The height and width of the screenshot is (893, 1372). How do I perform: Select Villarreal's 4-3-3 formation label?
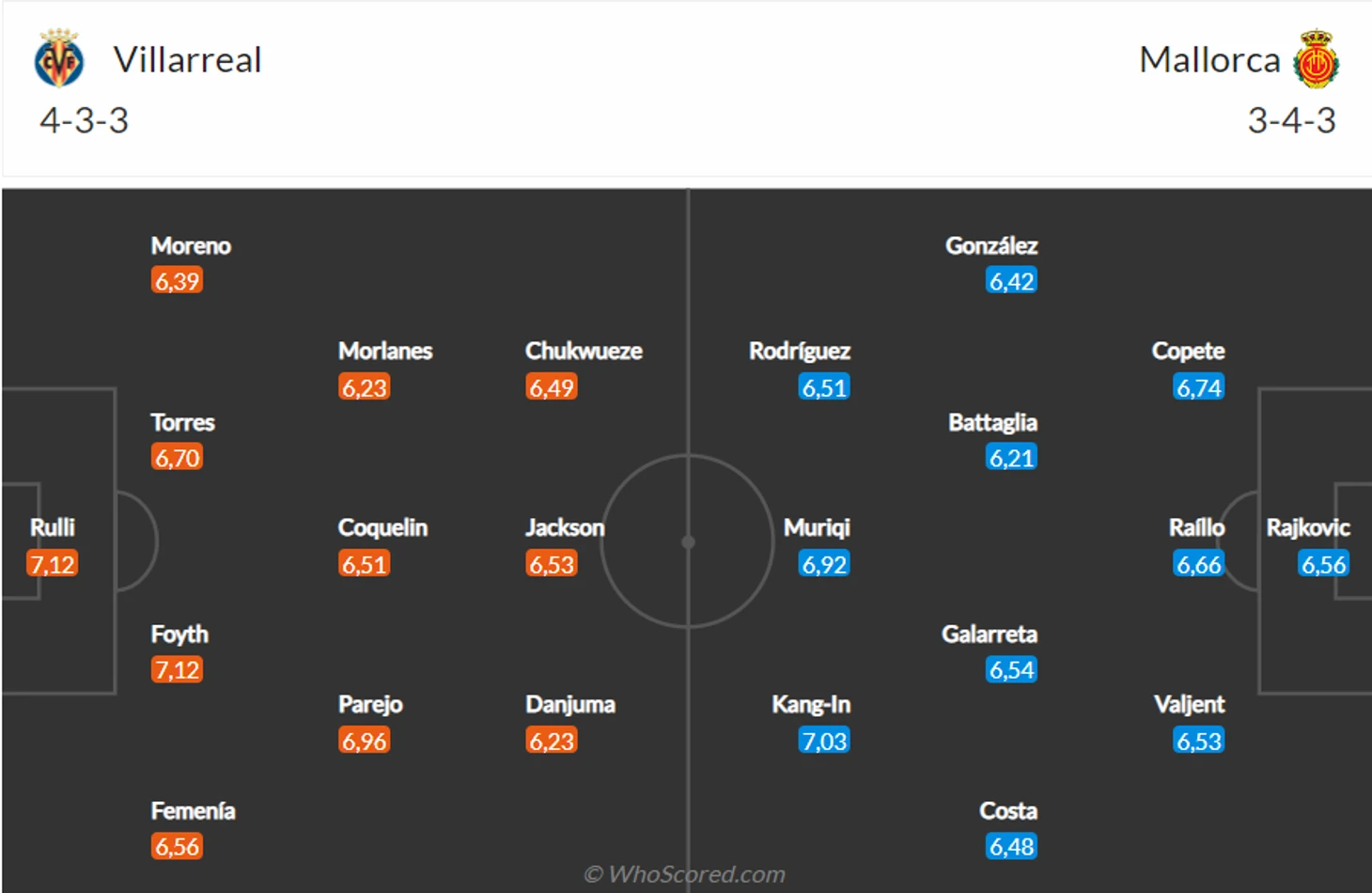click(x=85, y=120)
